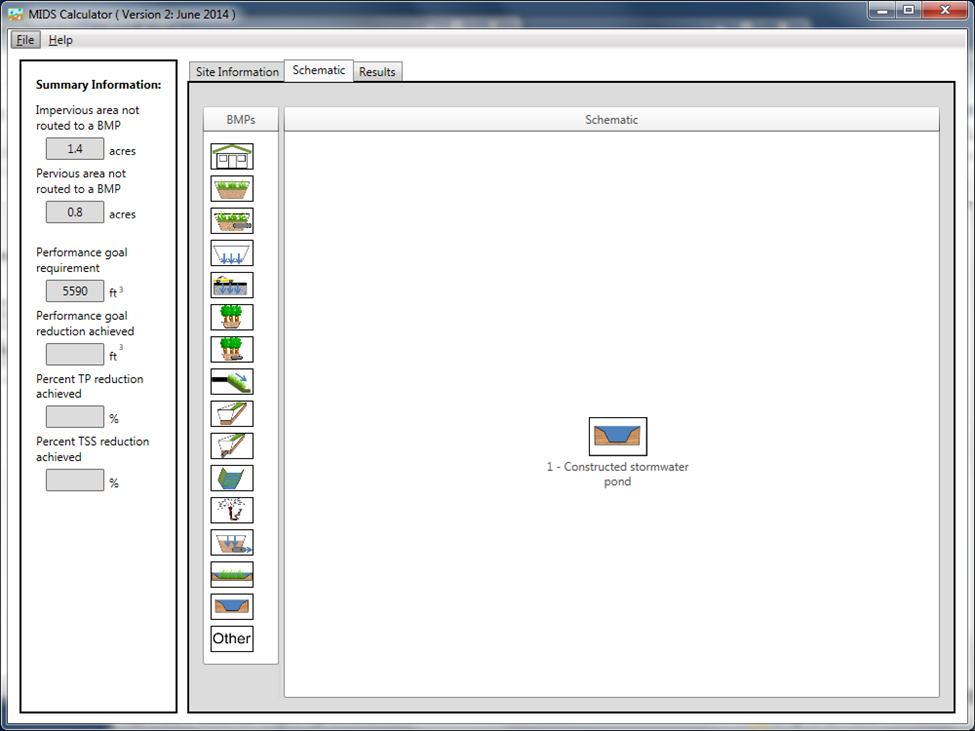
Task: Open the Help menu
Action: [x=61, y=40]
